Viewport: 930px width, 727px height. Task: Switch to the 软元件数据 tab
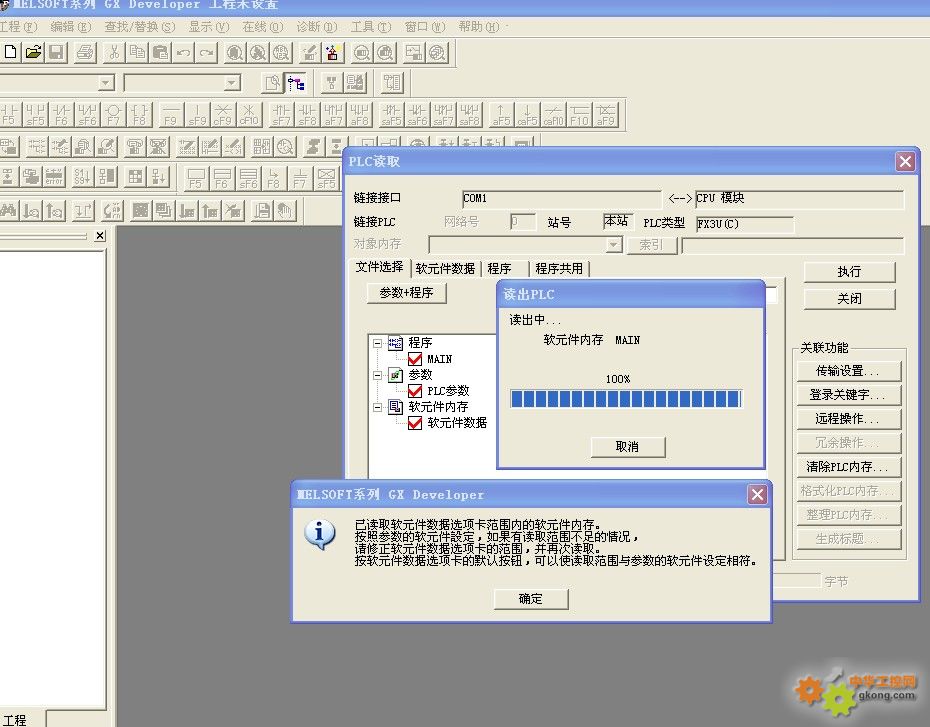coord(445,268)
